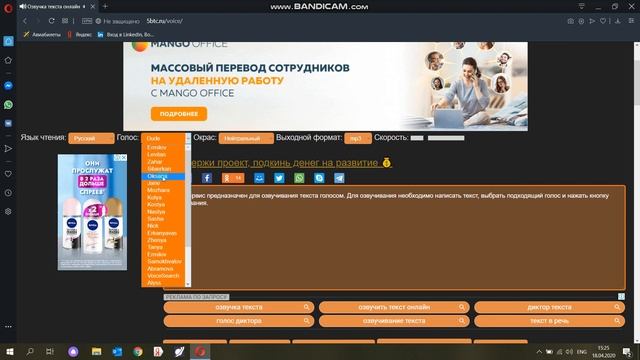The width and height of the screenshot is (640, 360).
Task: Click the озвучка текста search suggestion
Action: pyautogui.click(x=239, y=307)
